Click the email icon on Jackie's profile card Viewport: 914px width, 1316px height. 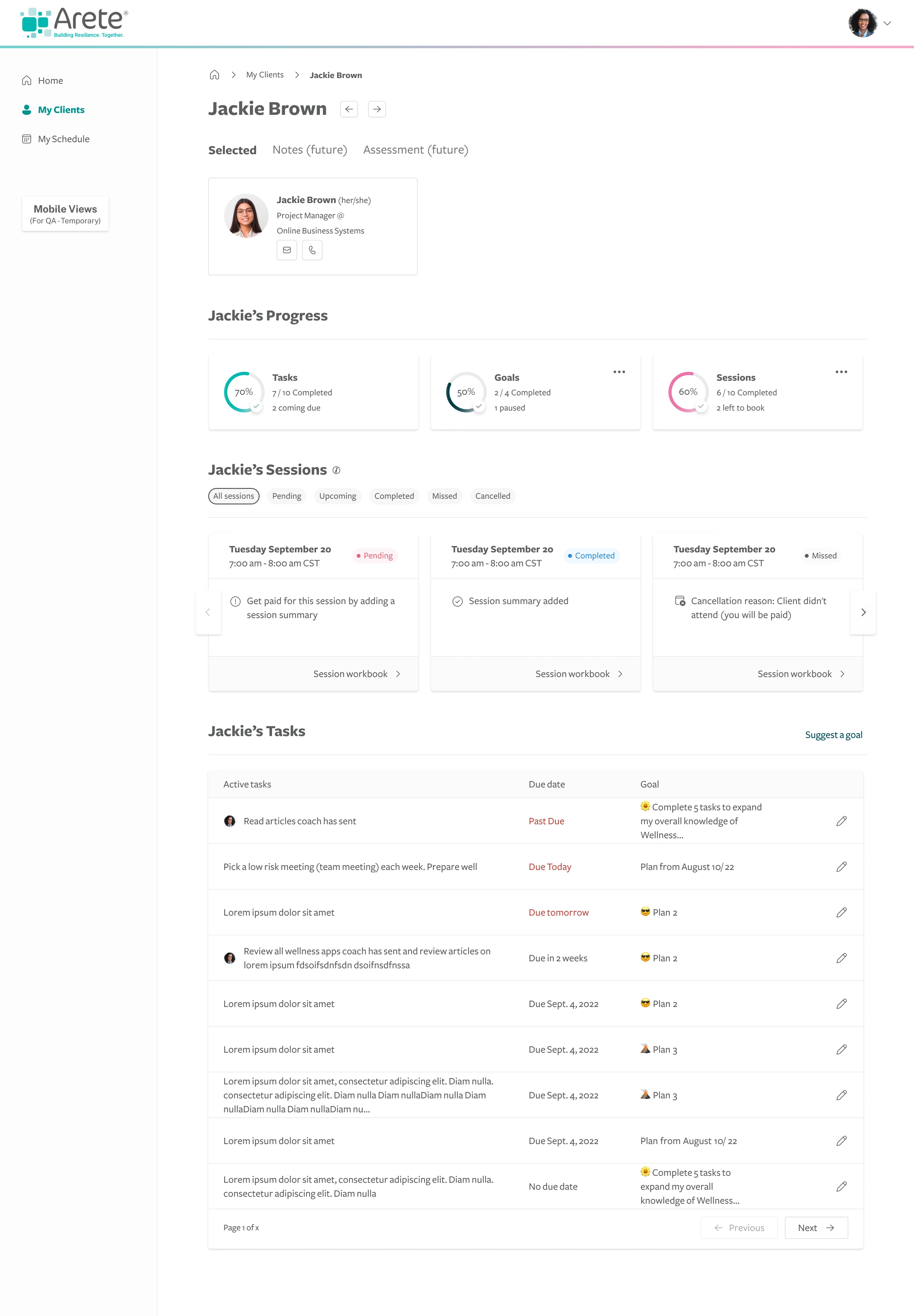click(287, 250)
